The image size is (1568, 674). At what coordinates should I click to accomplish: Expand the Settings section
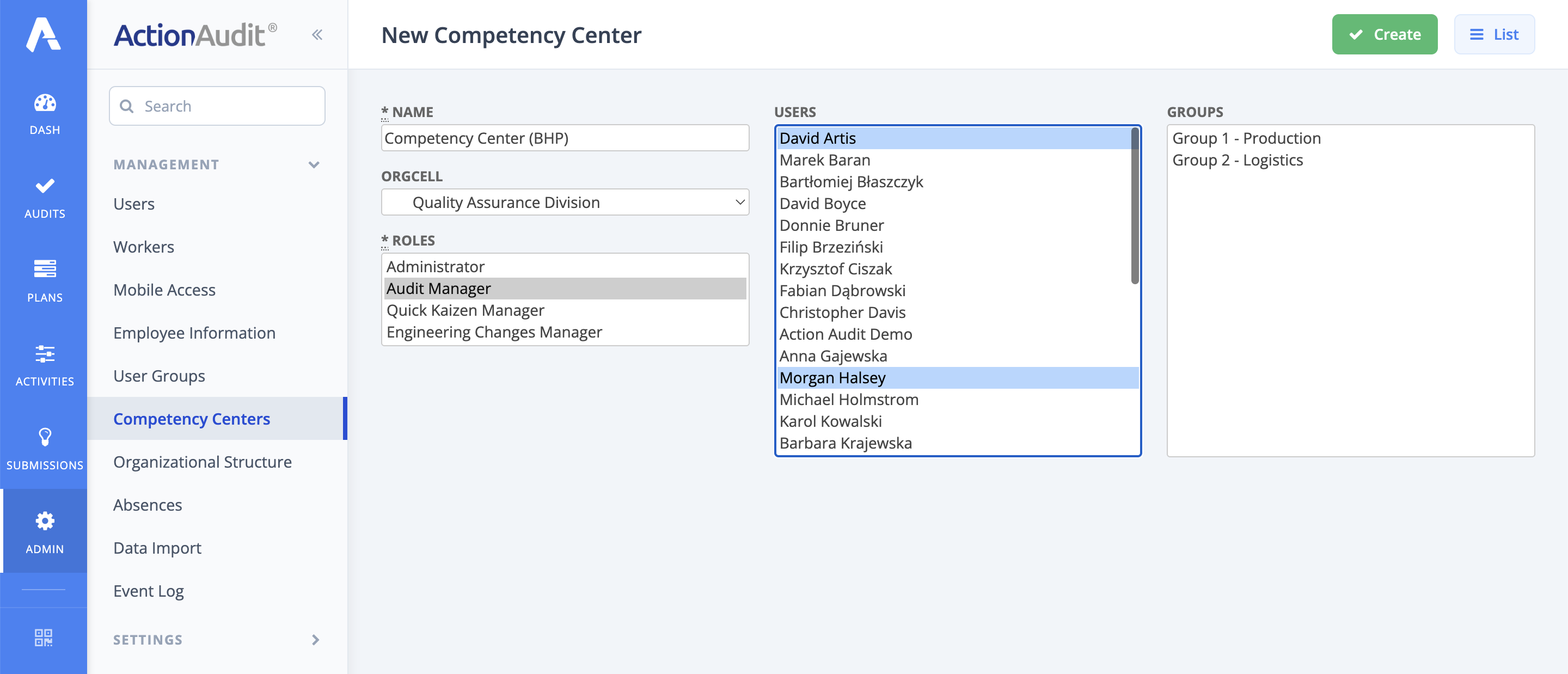[315, 640]
